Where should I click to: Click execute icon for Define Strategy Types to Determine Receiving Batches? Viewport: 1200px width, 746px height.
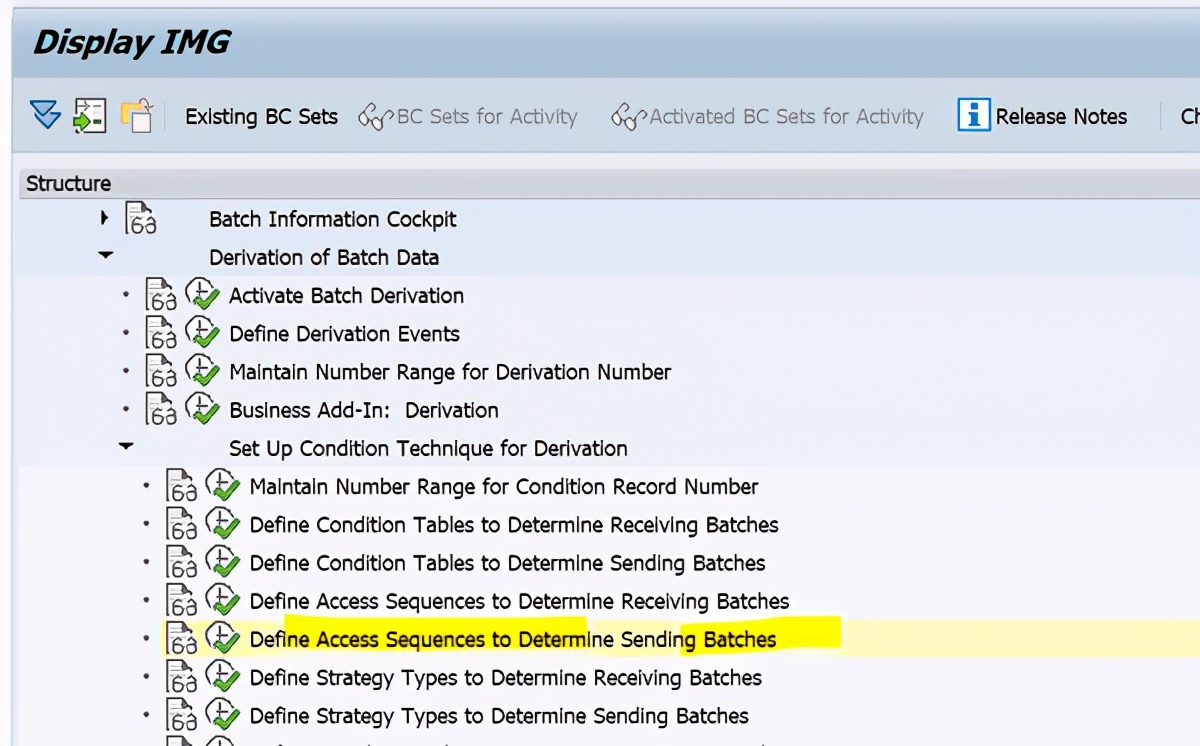222,677
